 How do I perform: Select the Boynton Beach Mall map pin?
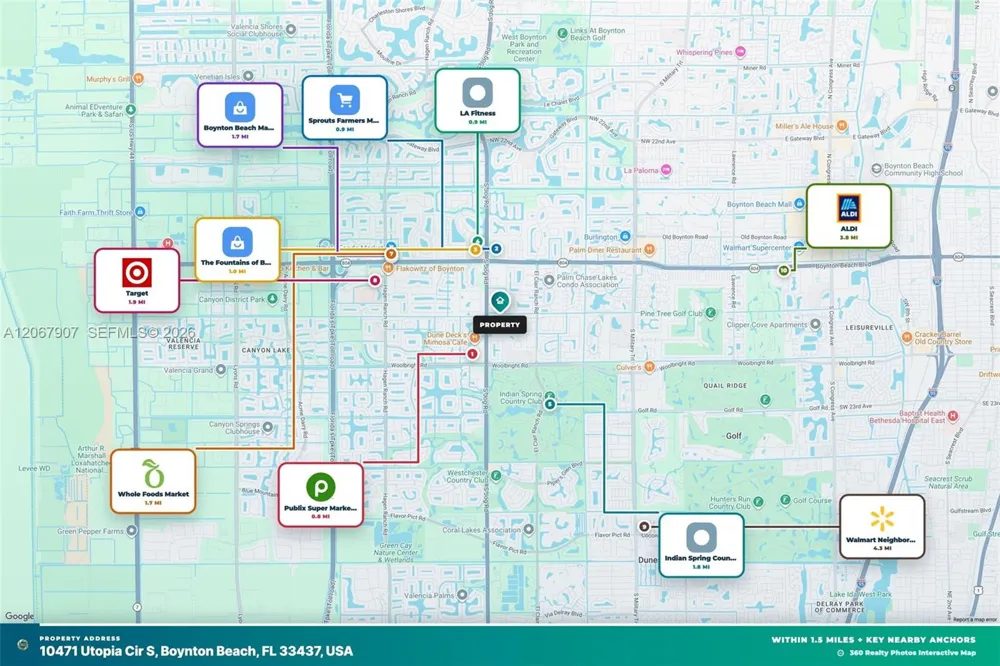click(799, 204)
